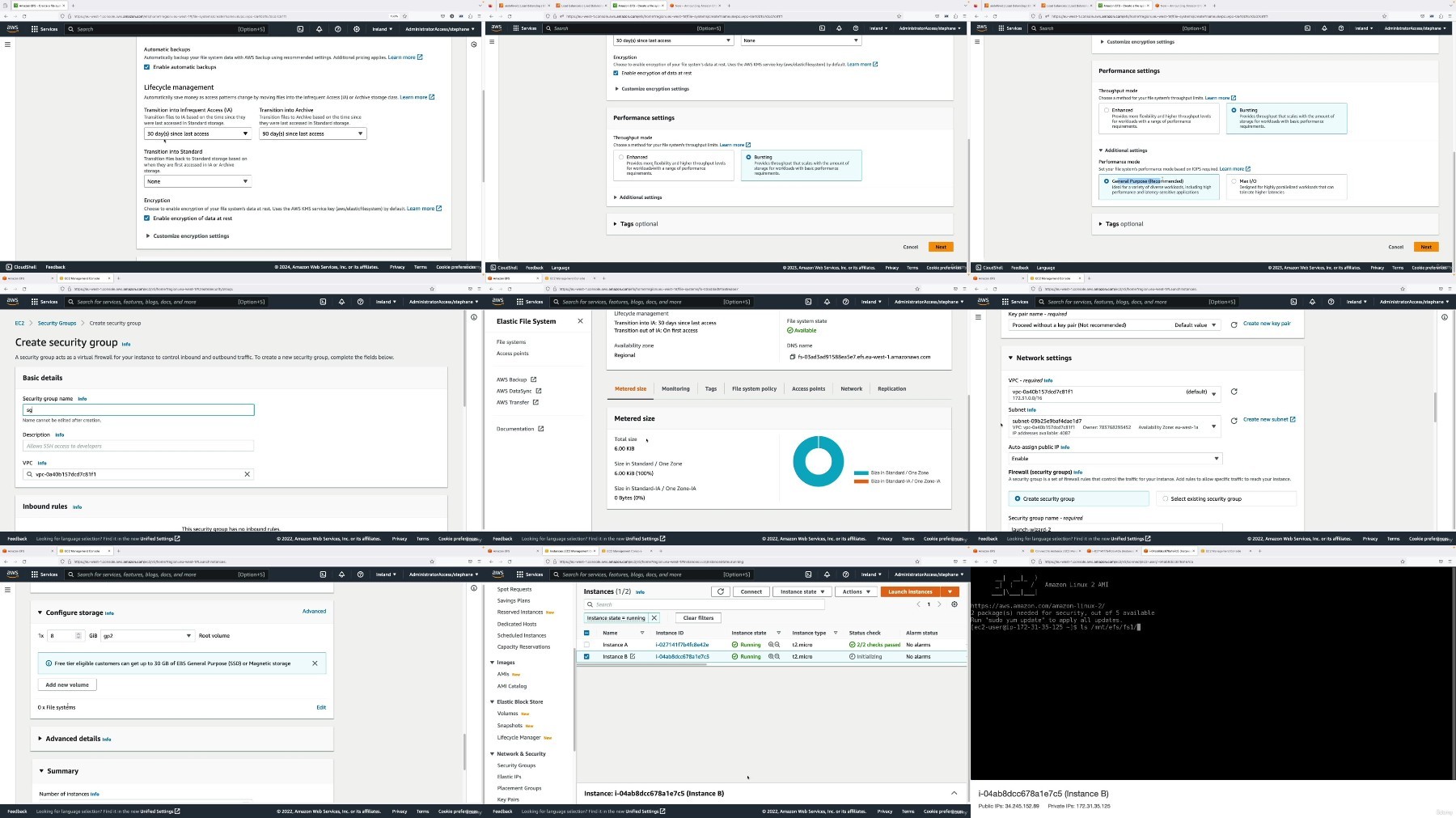1456x818 pixels.
Task: Open Auto-assign public IP 'Enable' dropdown
Action: point(1115,458)
